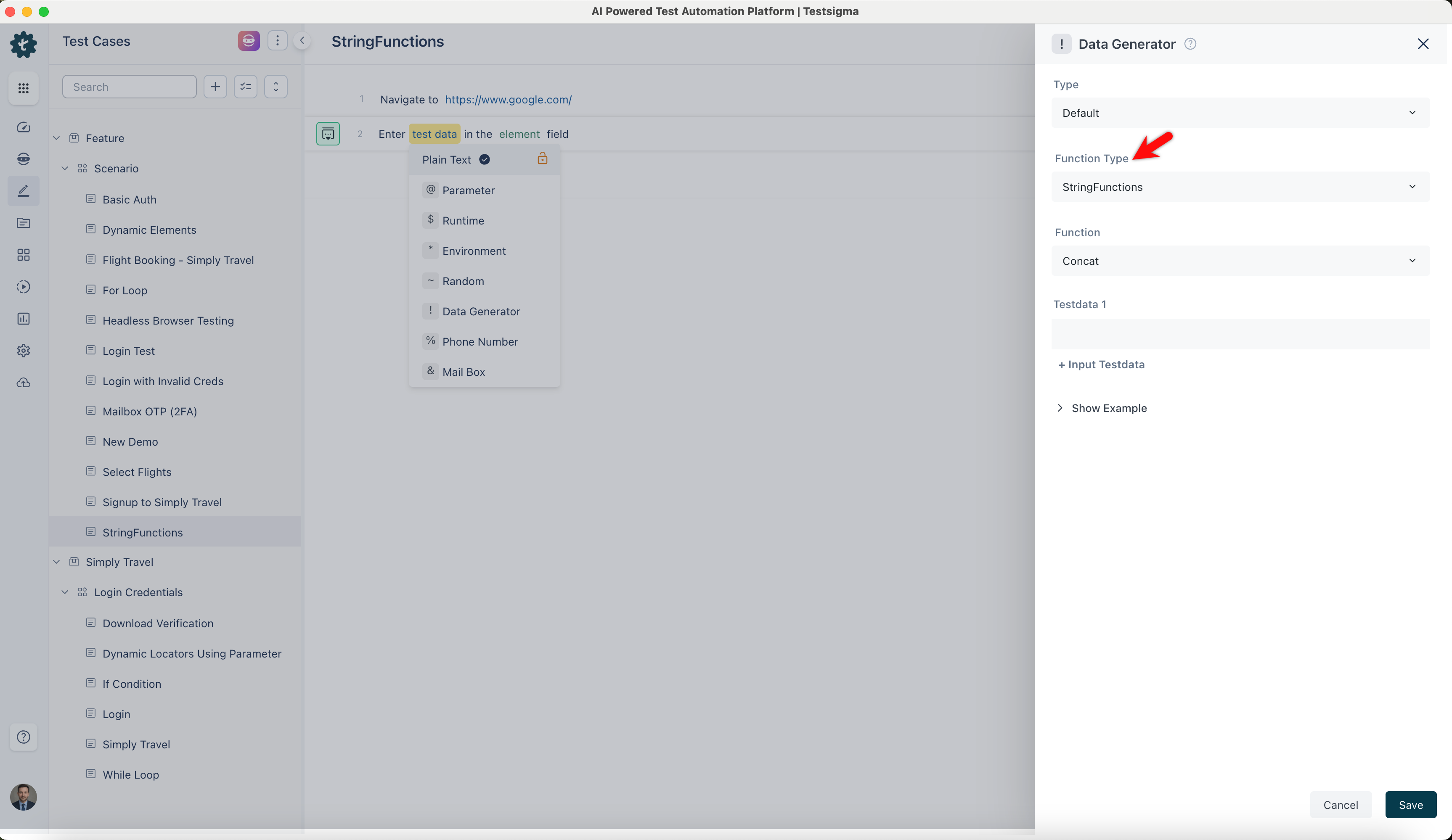The image size is (1452, 840).
Task: Open the help question mark in sidebar
Action: (24, 737)
